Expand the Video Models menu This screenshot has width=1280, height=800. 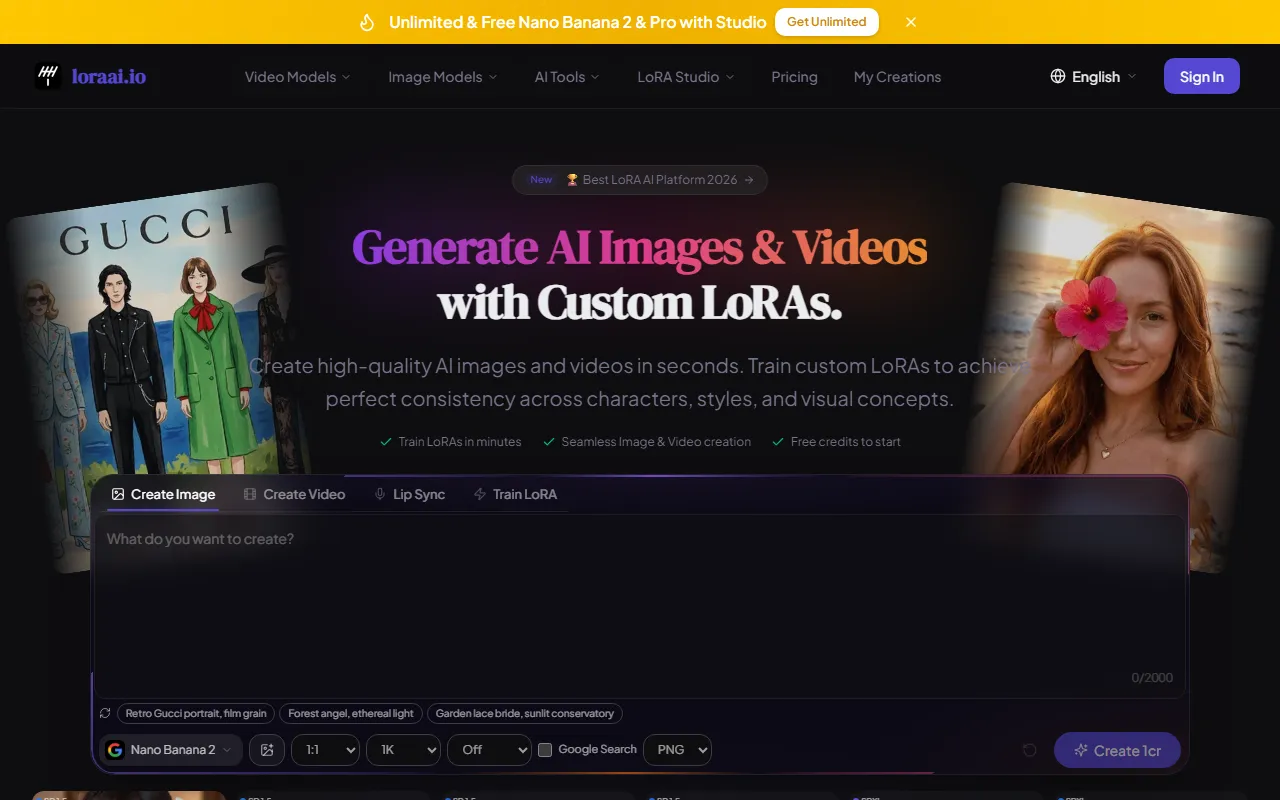[x=297, y=77]
